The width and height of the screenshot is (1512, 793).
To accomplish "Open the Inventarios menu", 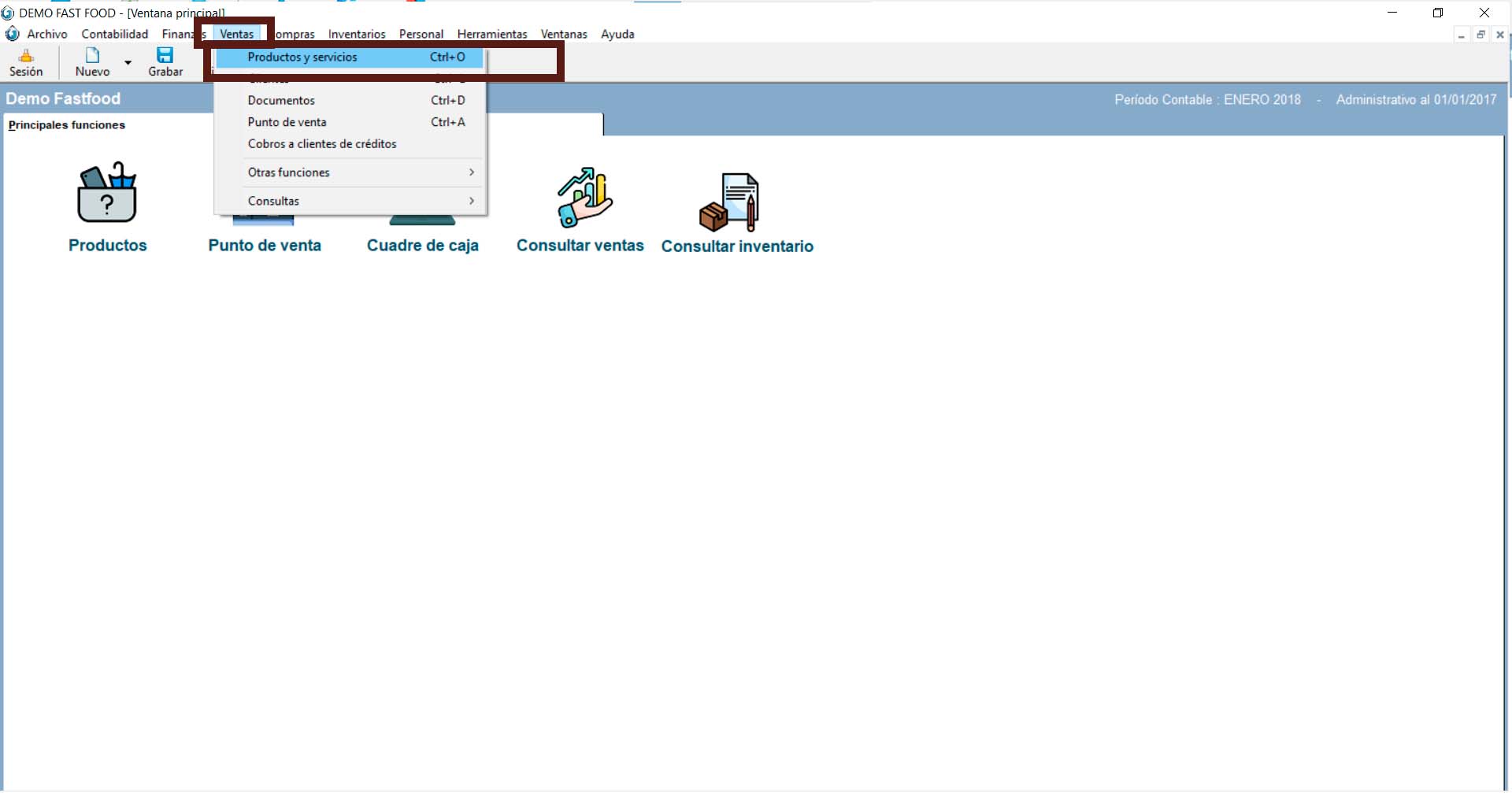I will point(357,35).
